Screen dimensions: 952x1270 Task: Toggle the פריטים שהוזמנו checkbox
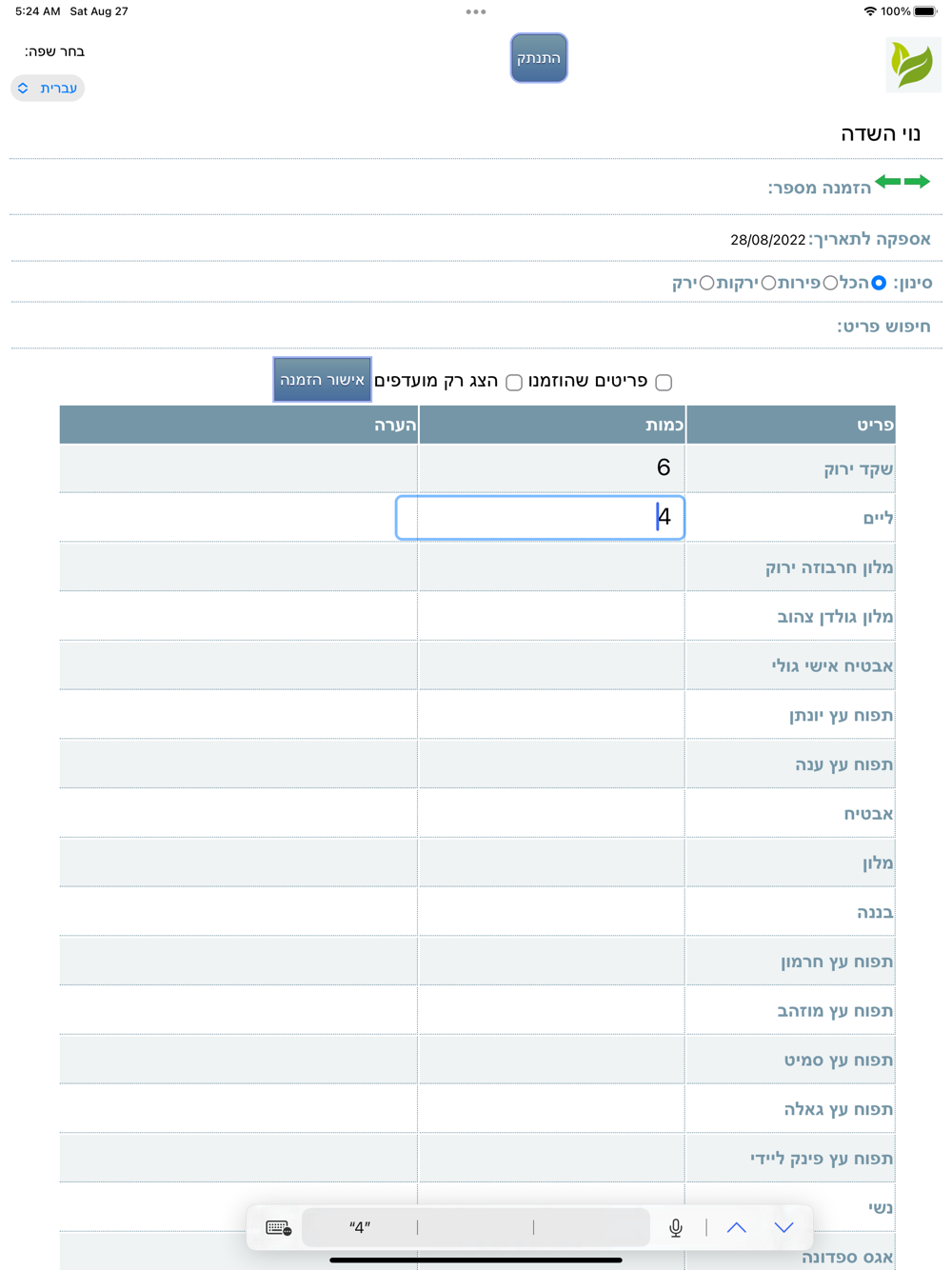point(664,382)
